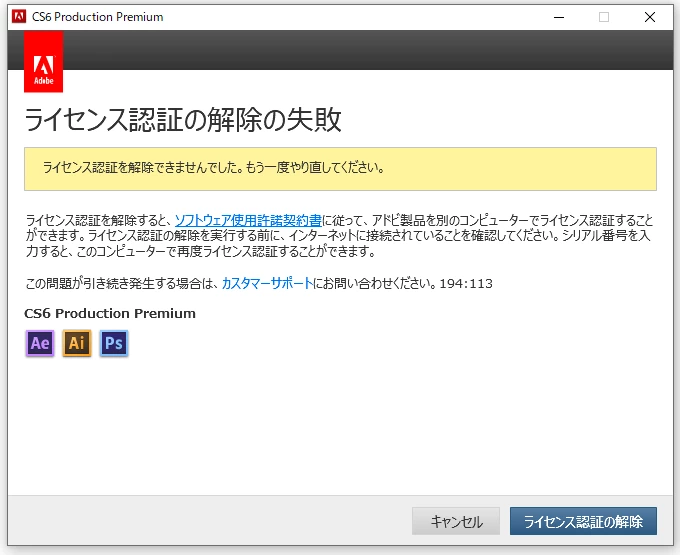Click the Photoshop Ps icon
680x555 pixels.
pyautogui.click(x=114, y=343)
